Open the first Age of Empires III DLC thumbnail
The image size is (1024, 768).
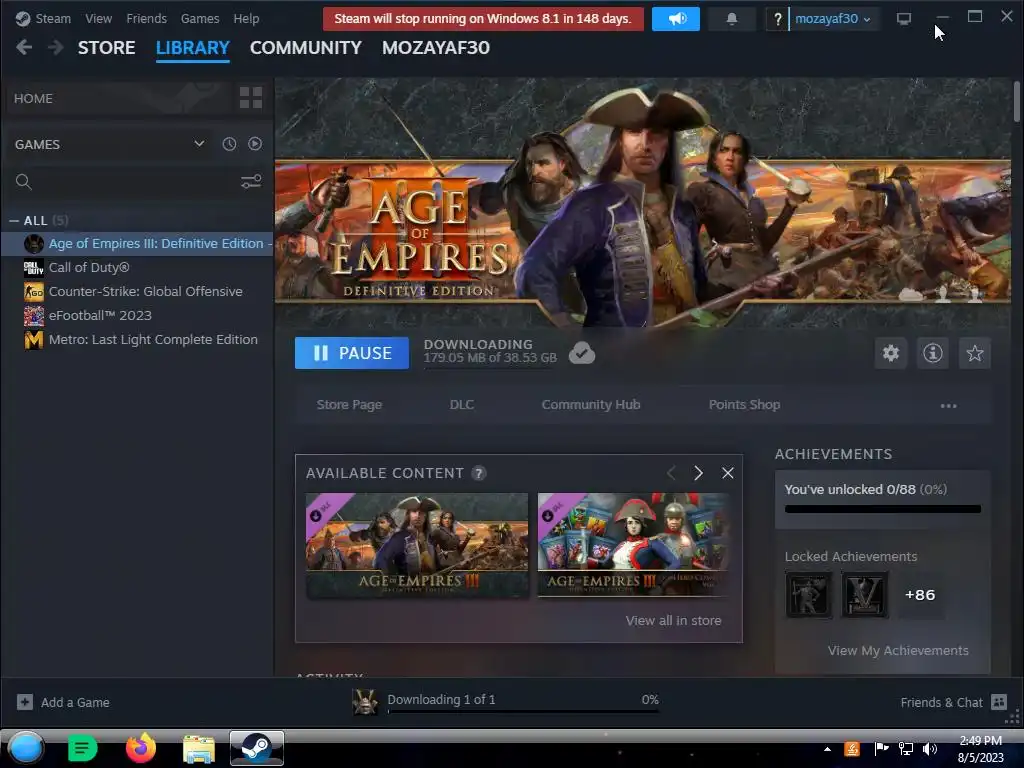tap(417, 545)
